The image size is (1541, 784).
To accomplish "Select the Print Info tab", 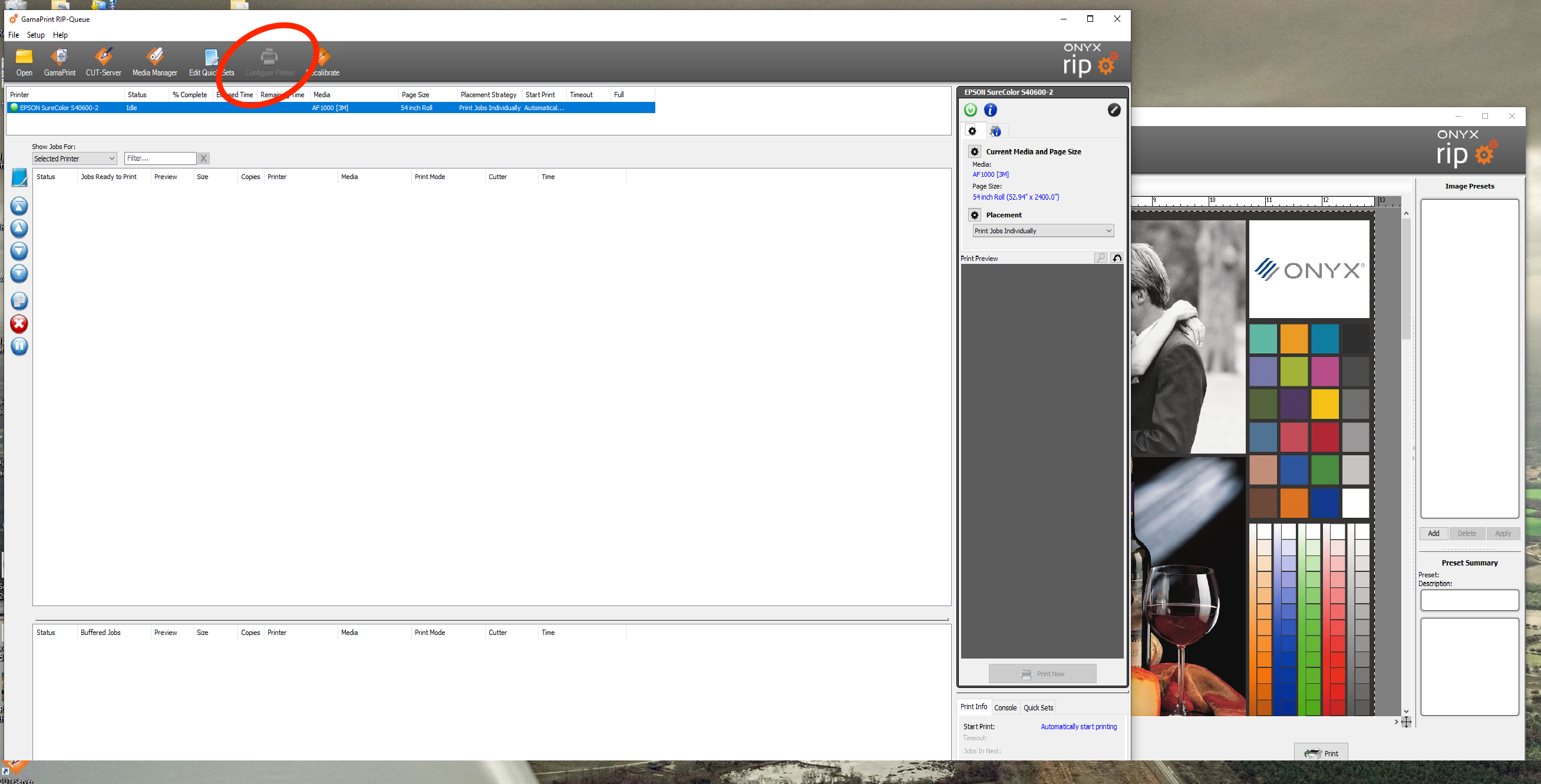I will point(974,707).
